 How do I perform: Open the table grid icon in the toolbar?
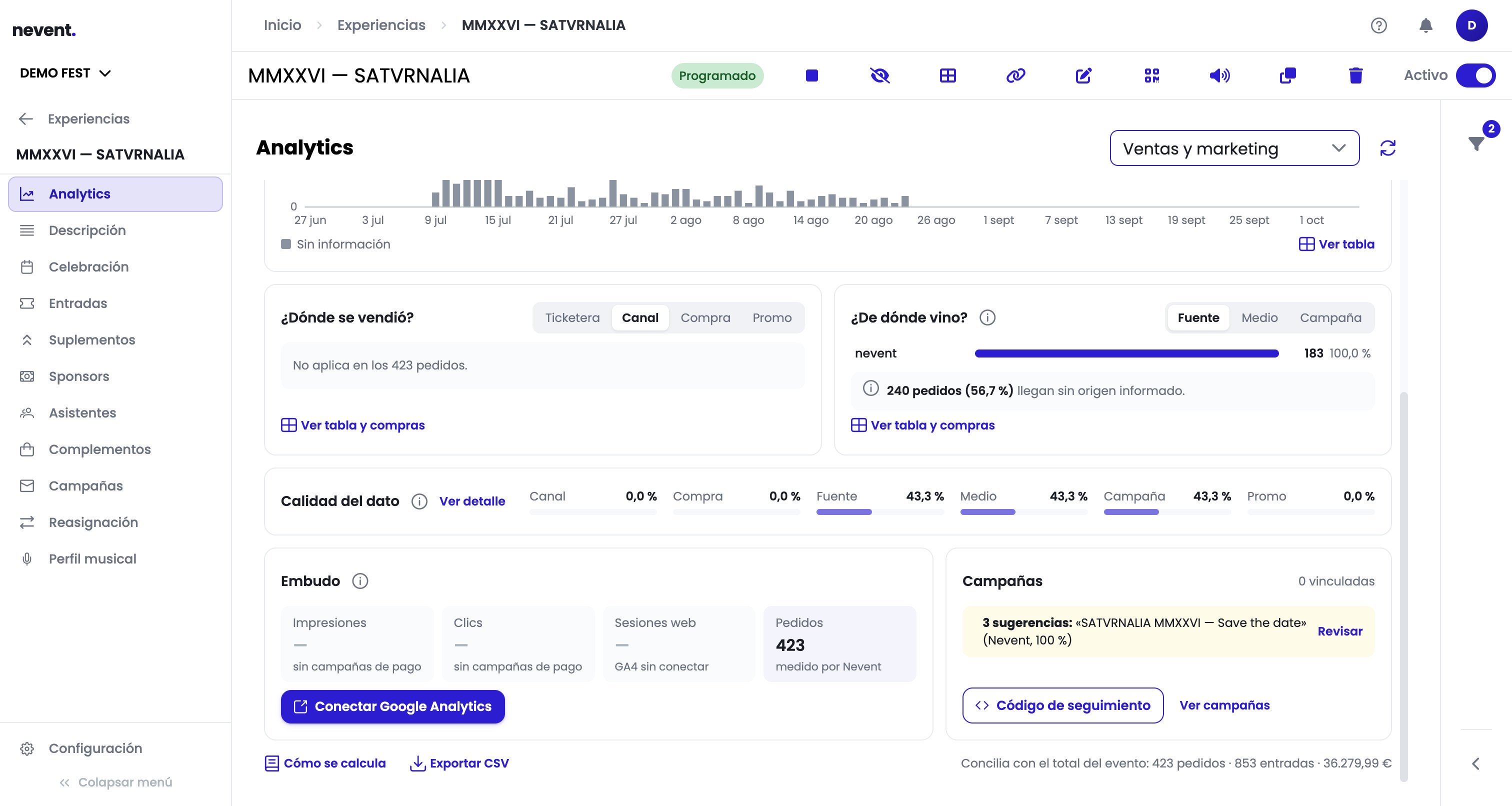pyautogui.click(x=947, y=75)
